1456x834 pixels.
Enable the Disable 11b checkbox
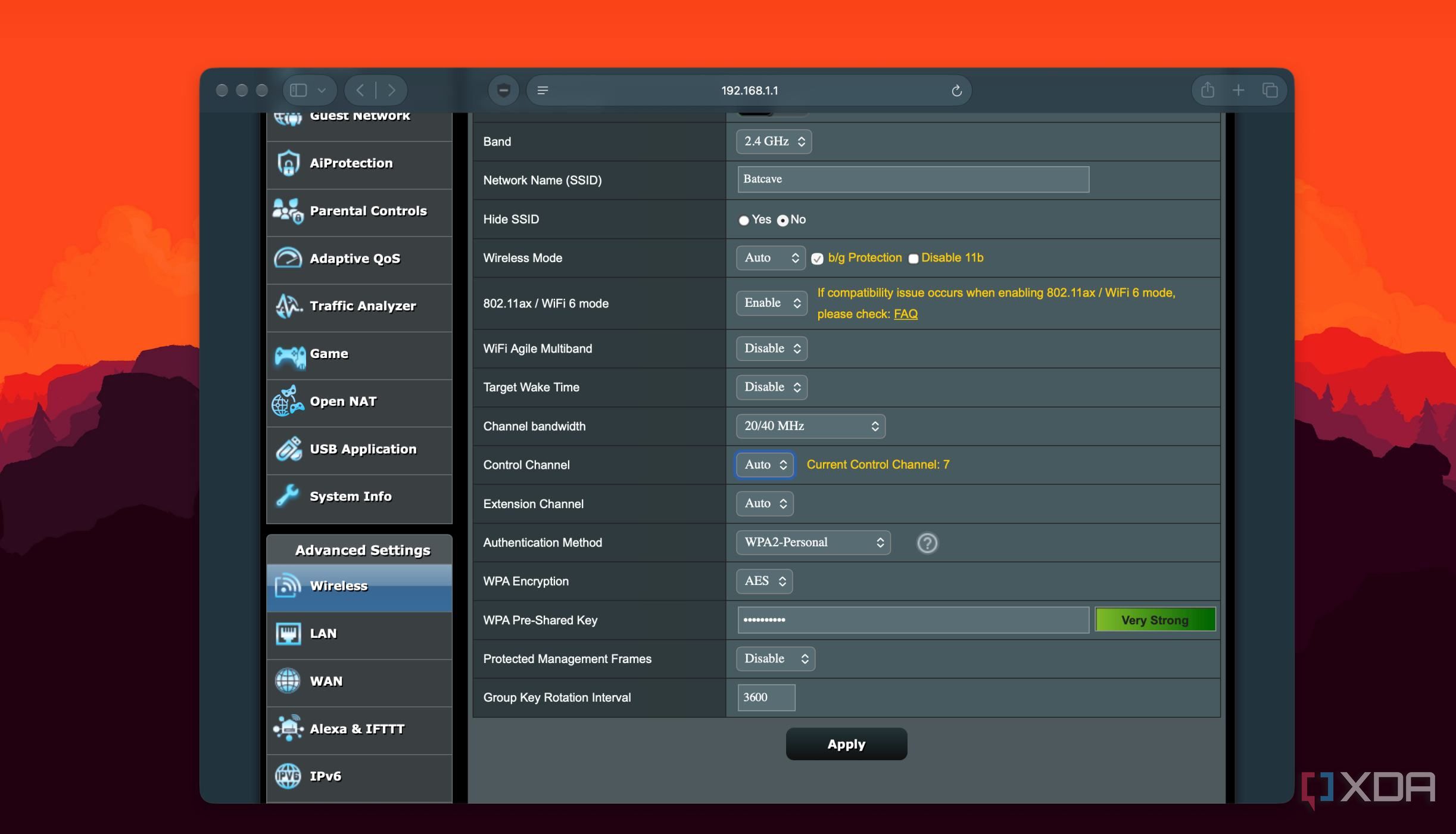point(913,259)
